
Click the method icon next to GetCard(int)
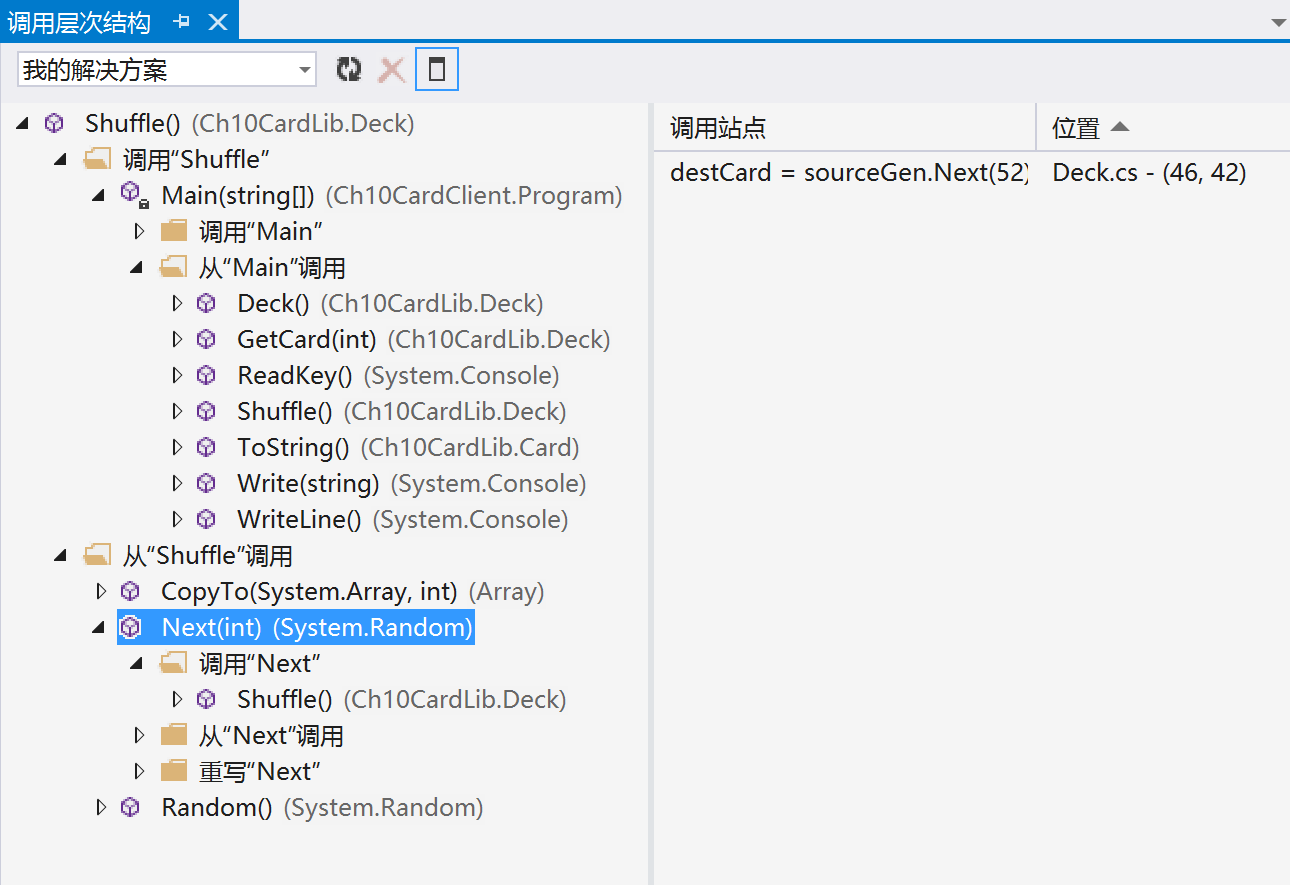click(x=206, y=339)
